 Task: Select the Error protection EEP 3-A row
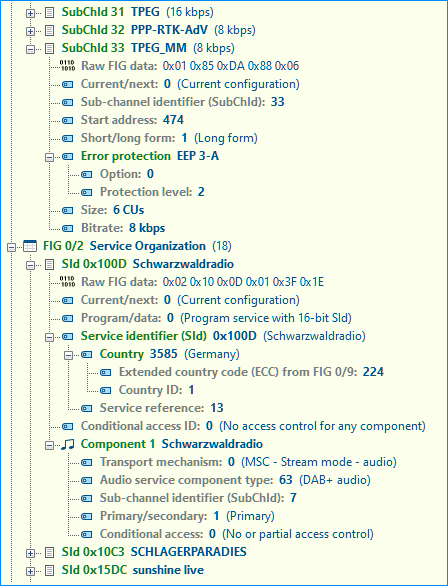pyautogui.click(x=150, y=156)
